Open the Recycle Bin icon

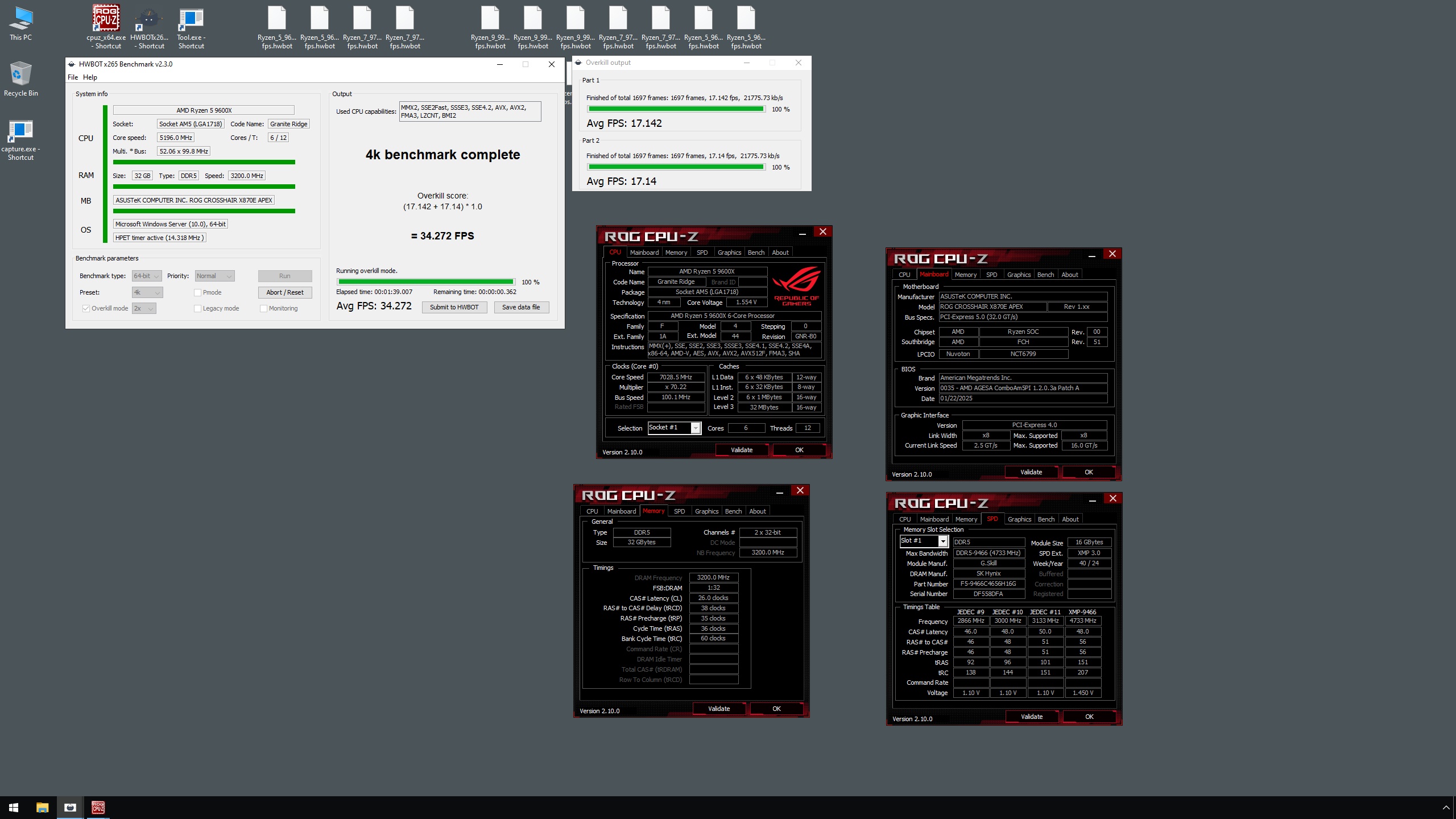(x=21, y=78)
